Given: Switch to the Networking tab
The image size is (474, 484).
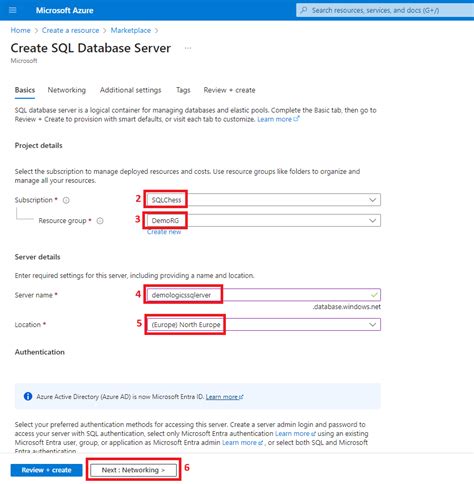Looking at the screenshot, I should [67, 90].
